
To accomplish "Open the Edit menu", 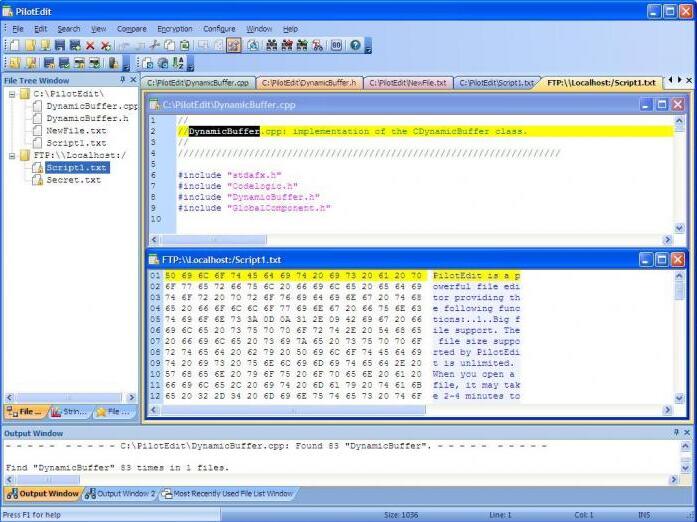I will pos(40,29).
